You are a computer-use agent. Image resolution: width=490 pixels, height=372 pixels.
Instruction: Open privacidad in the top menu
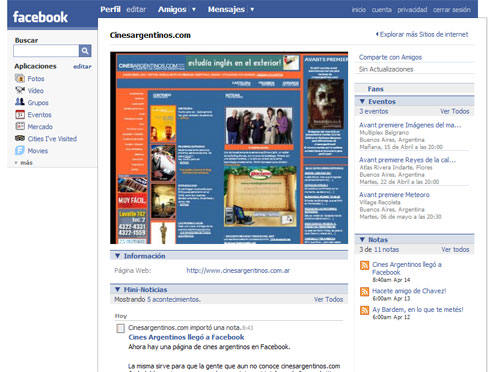coord(412,10)
